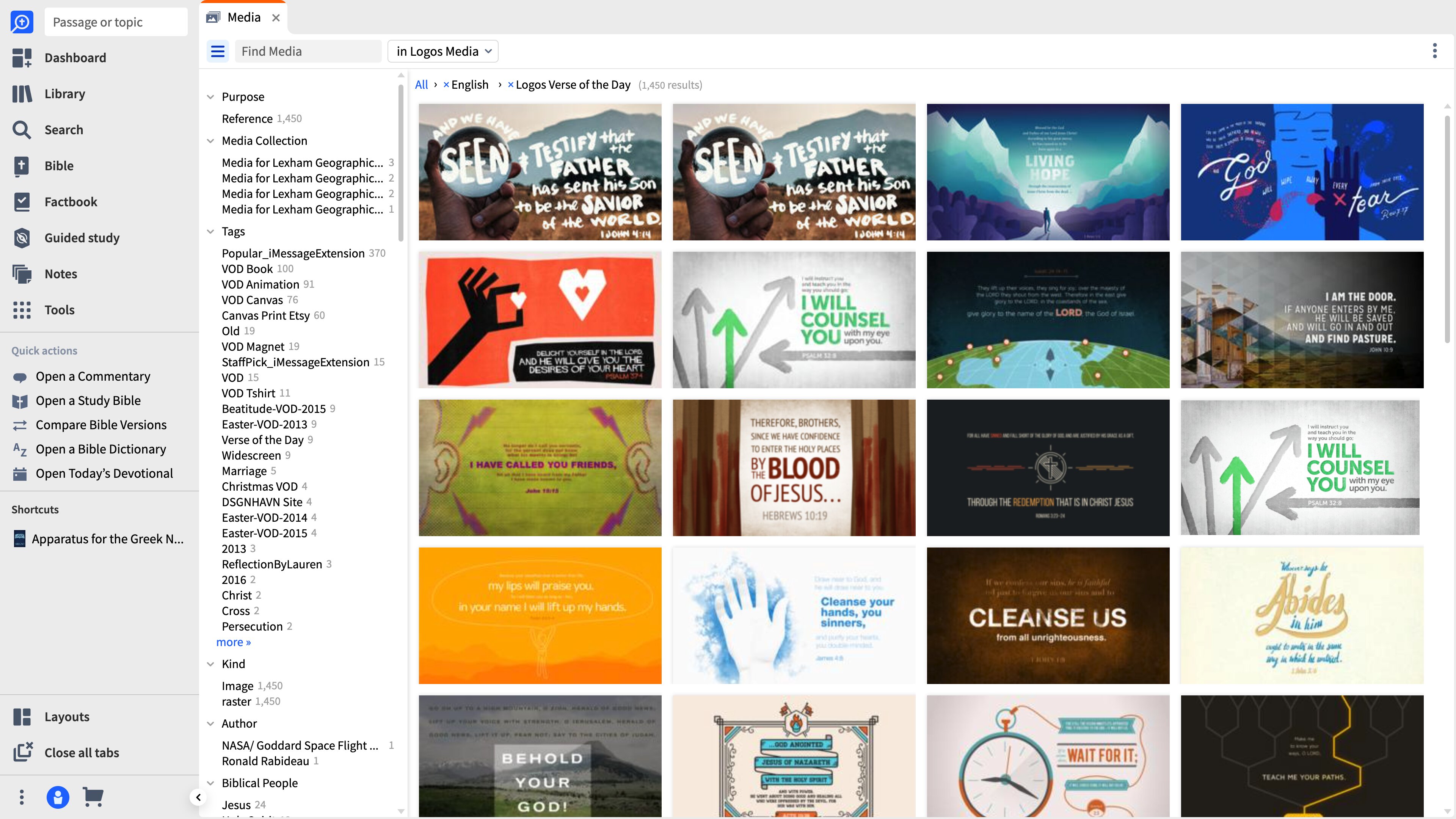Open the 'in Logos Media' dropdown

pos(443,52)
